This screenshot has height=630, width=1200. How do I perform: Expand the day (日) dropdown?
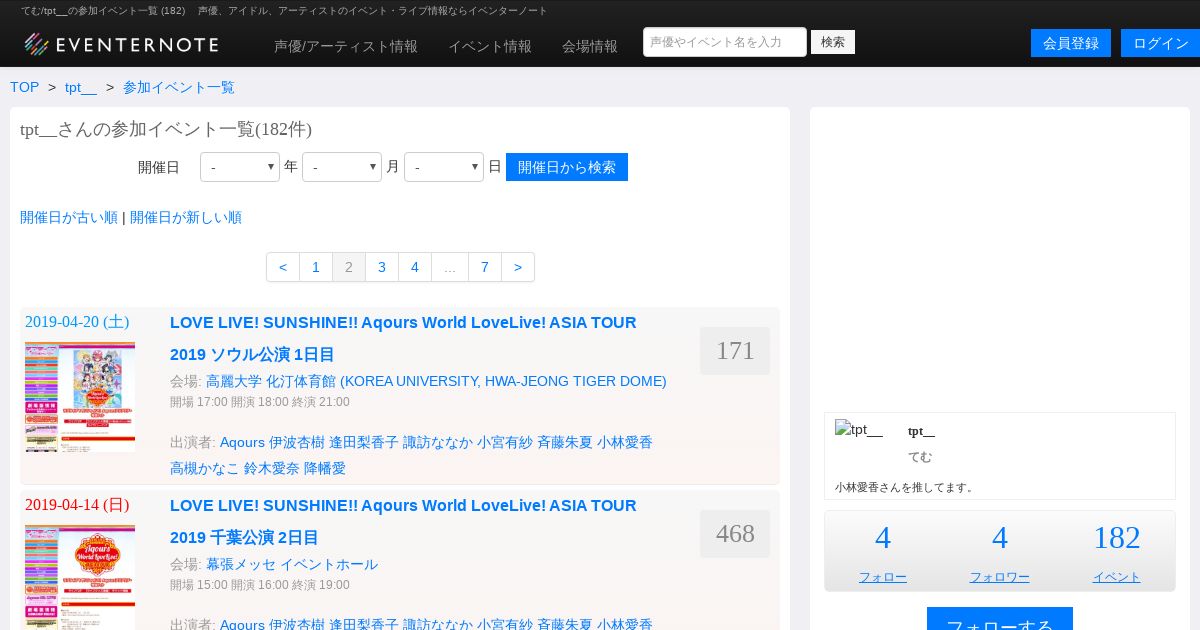point(444,167)
